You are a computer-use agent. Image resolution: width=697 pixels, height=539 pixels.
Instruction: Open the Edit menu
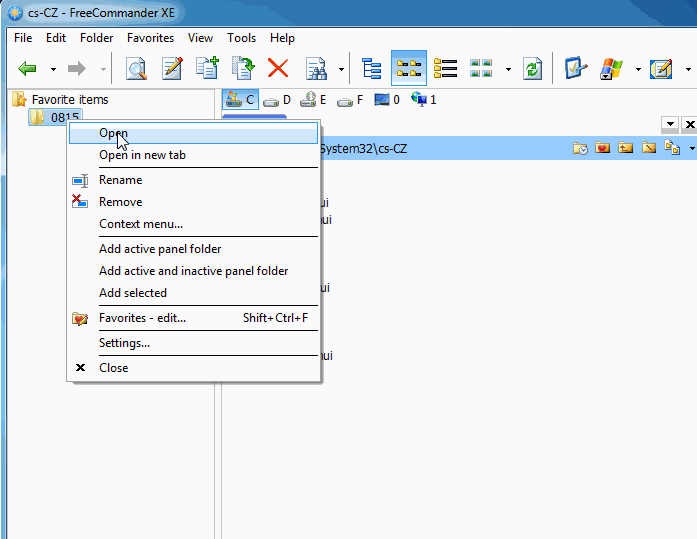(x=56, y=38)
